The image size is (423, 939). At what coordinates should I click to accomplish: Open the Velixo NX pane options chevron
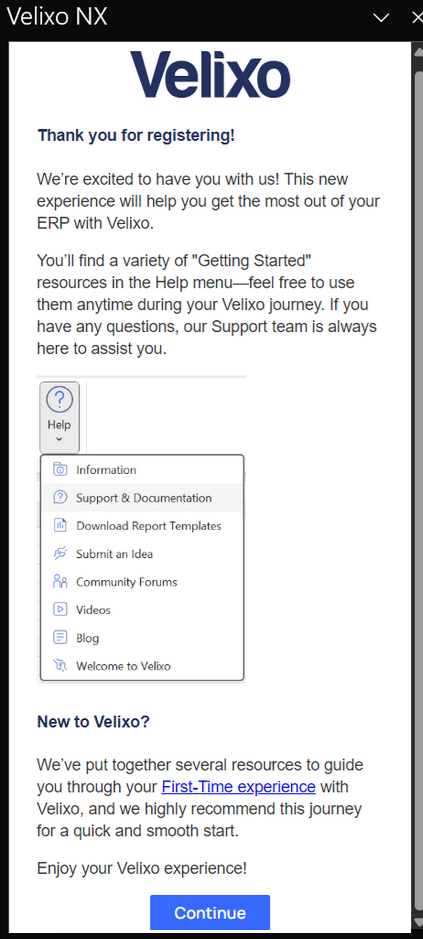pos(381,17)
